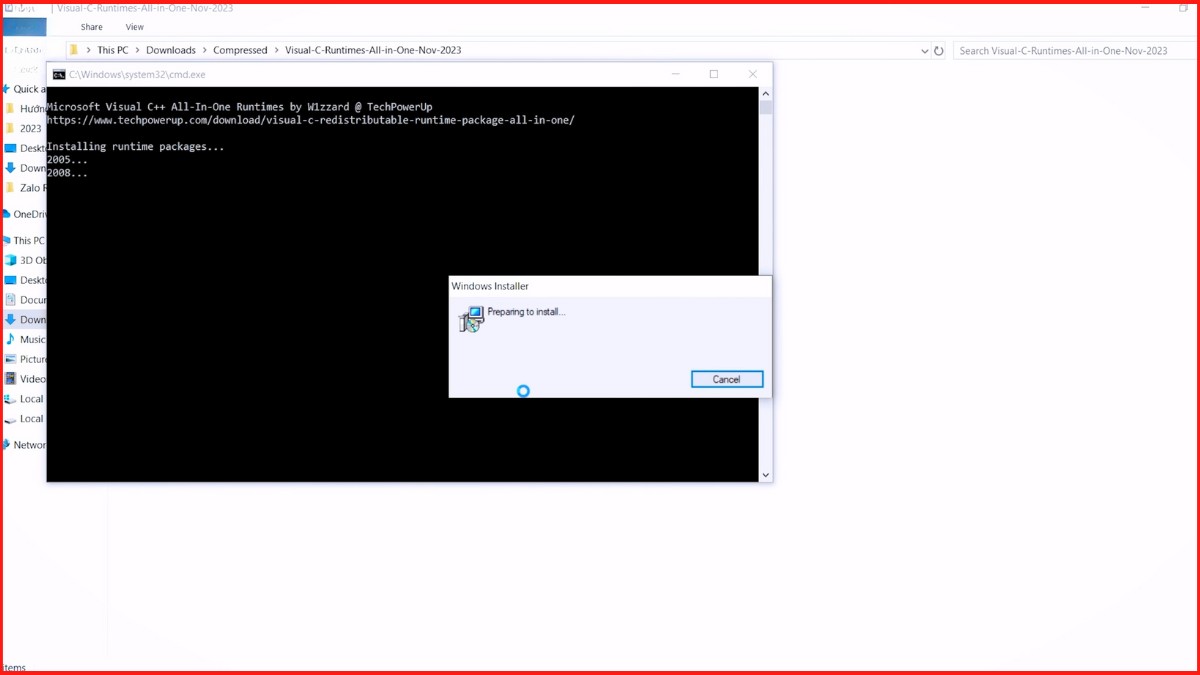Open the address bar history dropdown
Viewport: 1200px width, 675px height.
(x=924, y=49)
